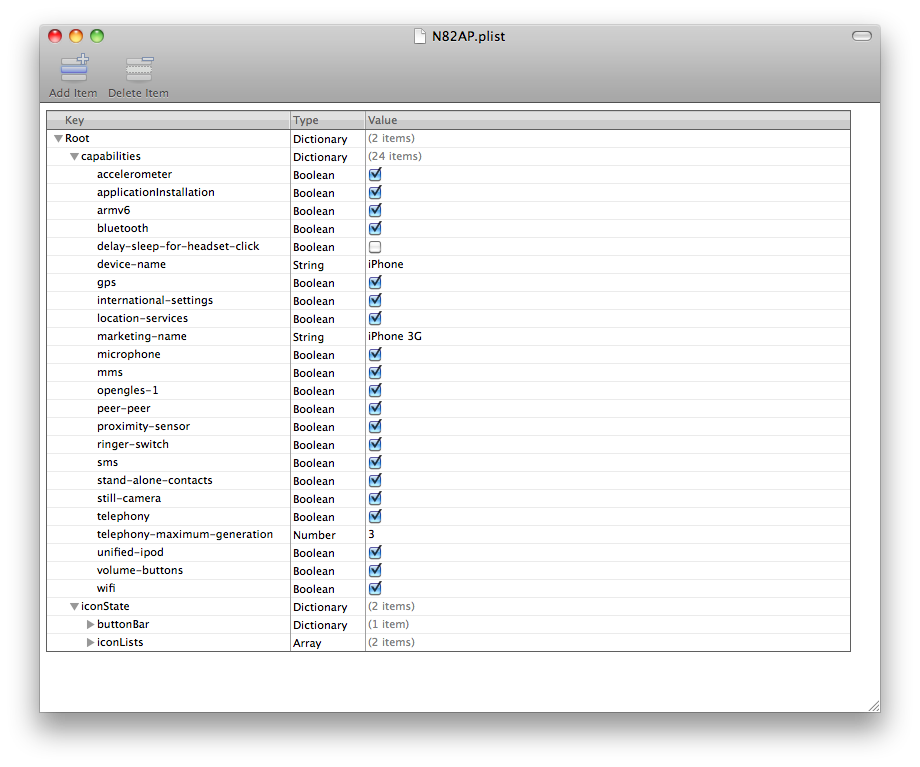Click the Dictionary type of Root
920x767 pixels.
click(x=320, y=139)
